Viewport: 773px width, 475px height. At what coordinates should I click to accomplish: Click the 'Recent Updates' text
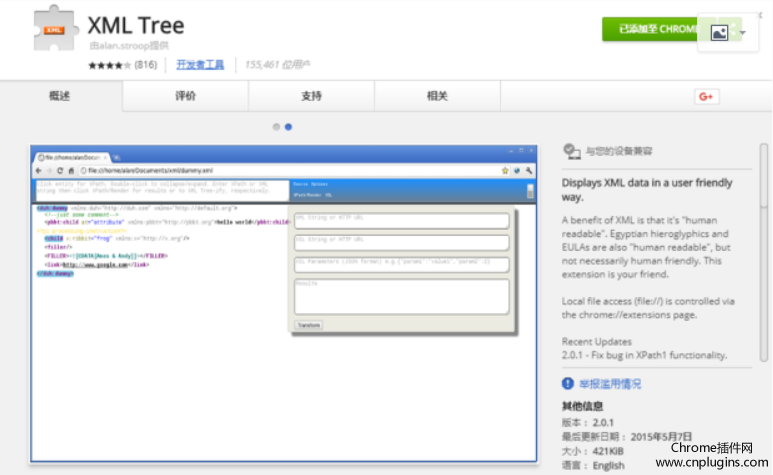(x=597, y=341)
